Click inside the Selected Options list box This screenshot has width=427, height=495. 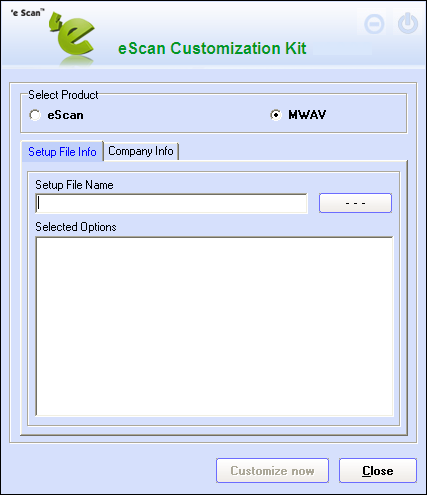(x=214, y=326)
